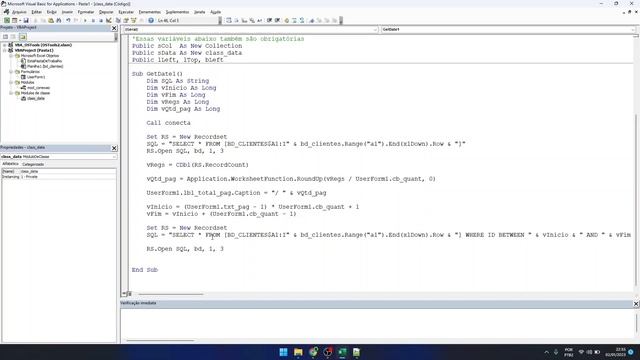
Task: Outdent the code with the Outdent icon
Action: pos(277,20)
